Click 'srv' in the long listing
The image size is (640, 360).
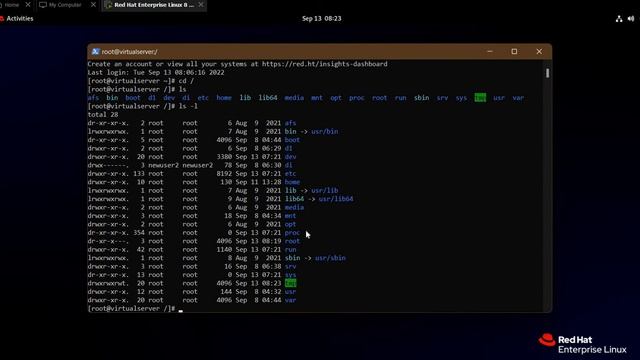point(290,267)
